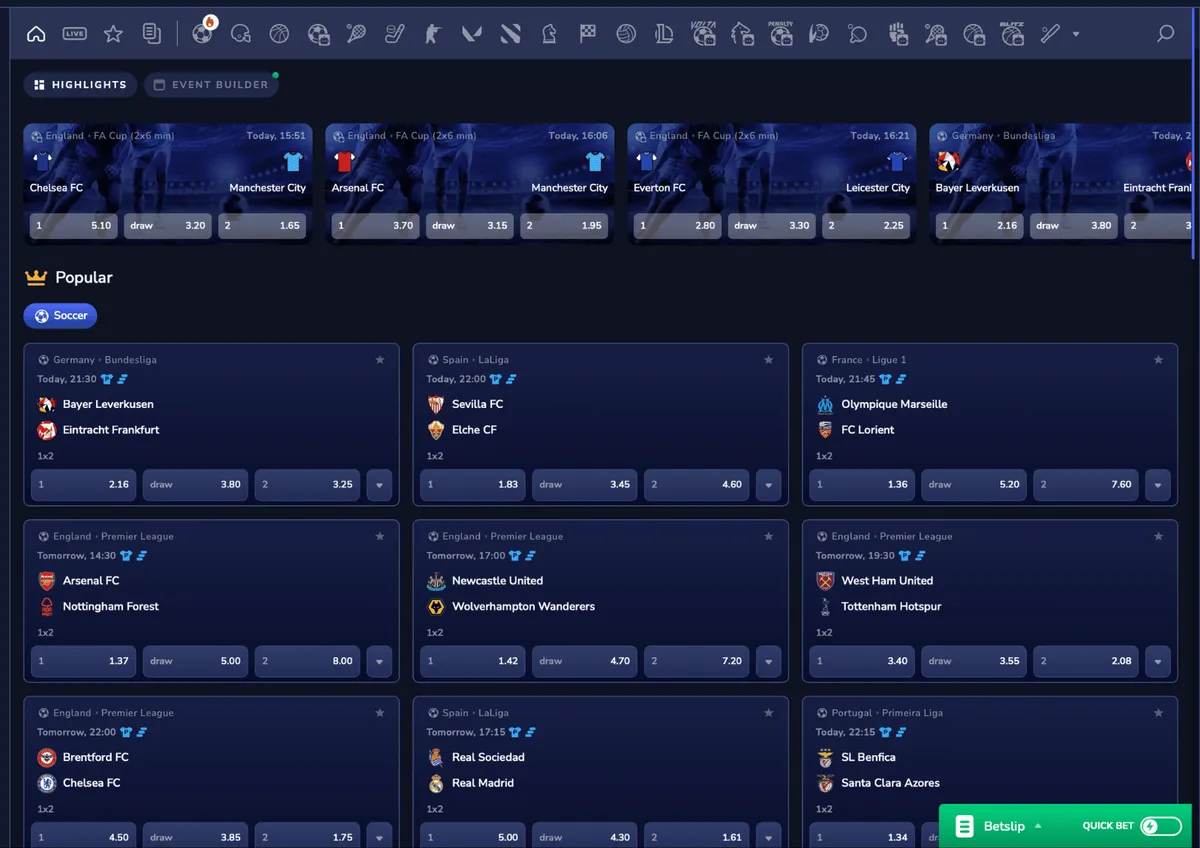Viewport: 1200px width, 848px height.
Task: Expand more markets for Bayer Leverkusen card
Action: click(x=379, y=485)
